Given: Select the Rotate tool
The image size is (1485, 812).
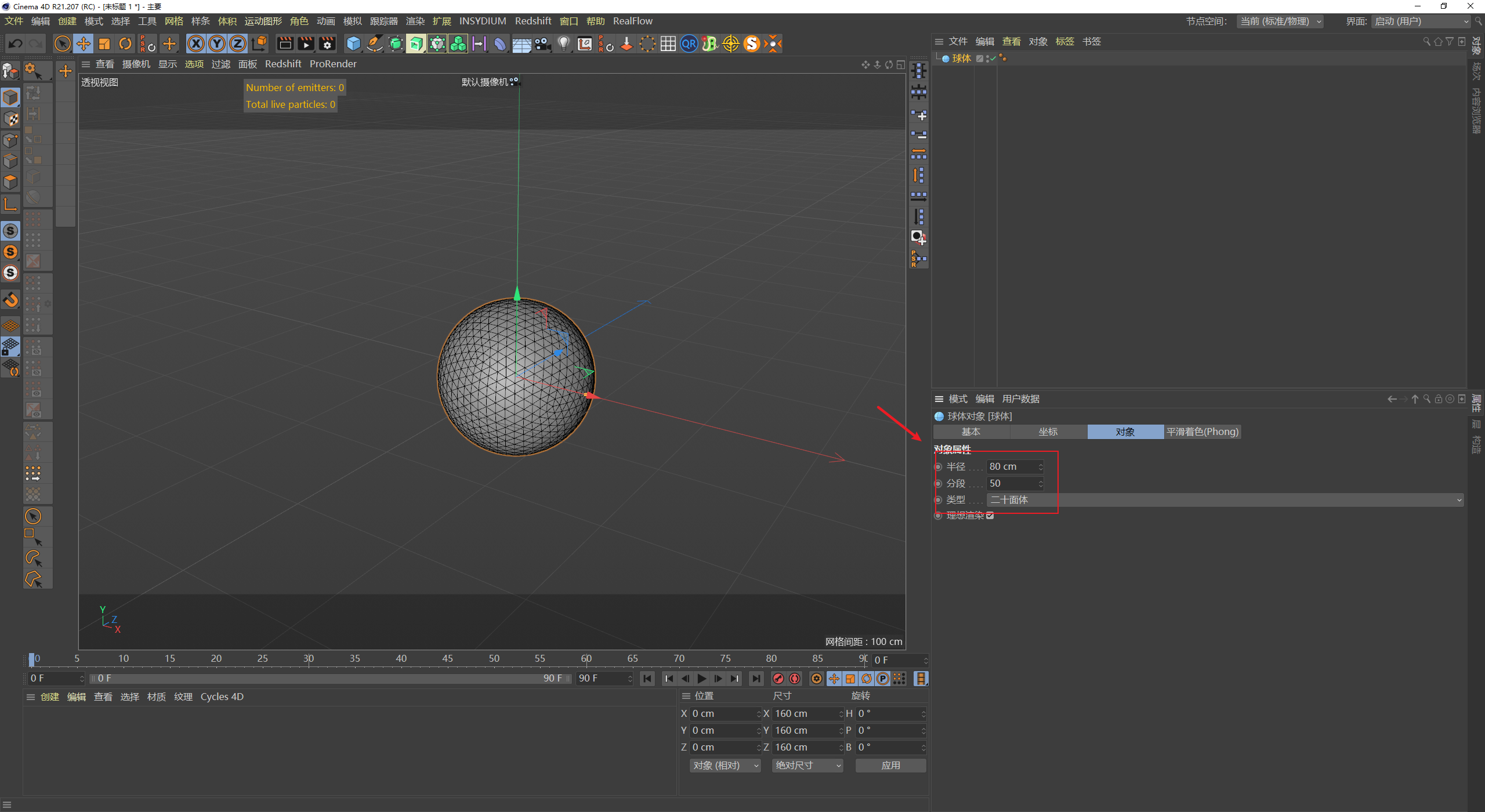Looking at the screenshot, I should [x=125, y=43].
